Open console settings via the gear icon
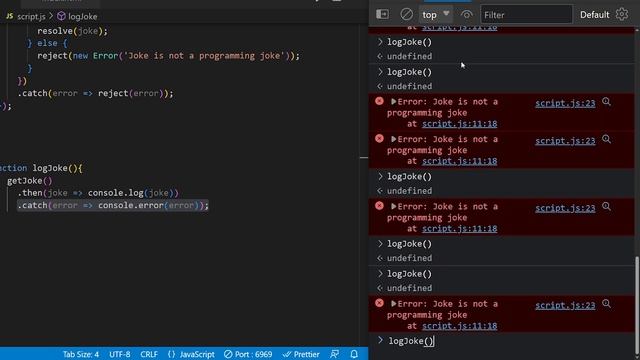This screenshot has height=360, width=640. [622, 14]
